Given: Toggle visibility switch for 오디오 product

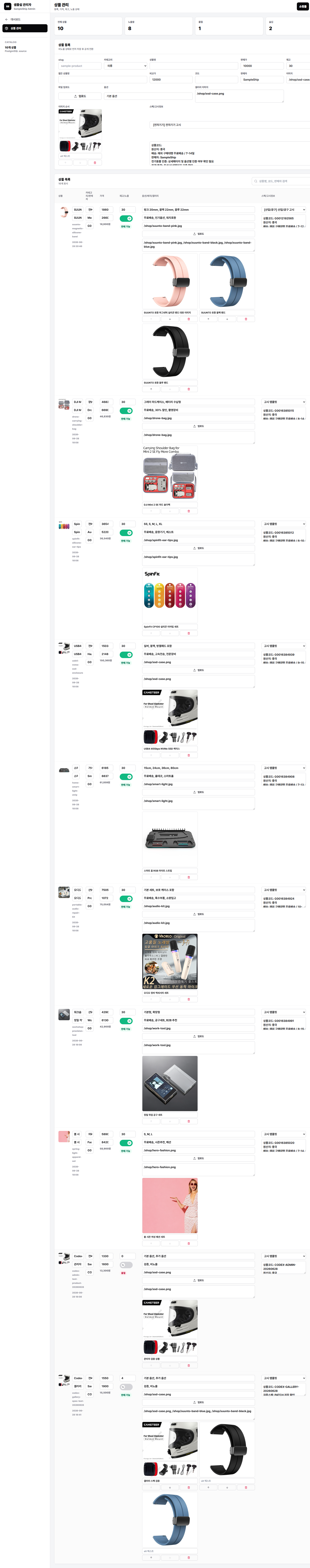Looking at the screenshot, I should coord(126,899).
